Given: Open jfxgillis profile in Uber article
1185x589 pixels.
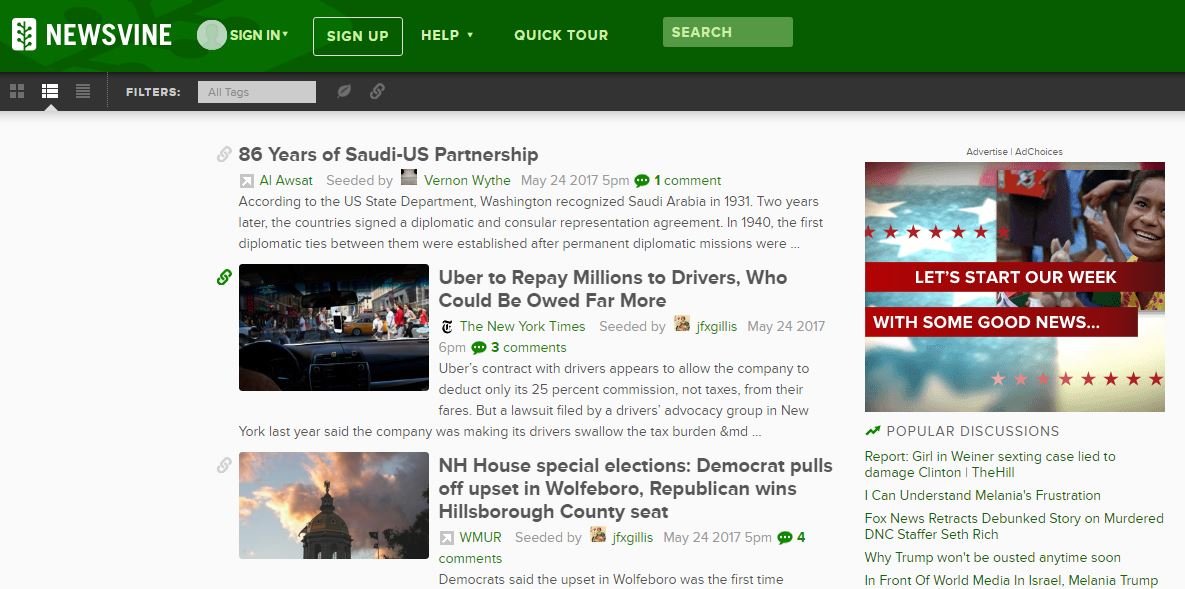Looking at the screenshot, I should 716,327.
